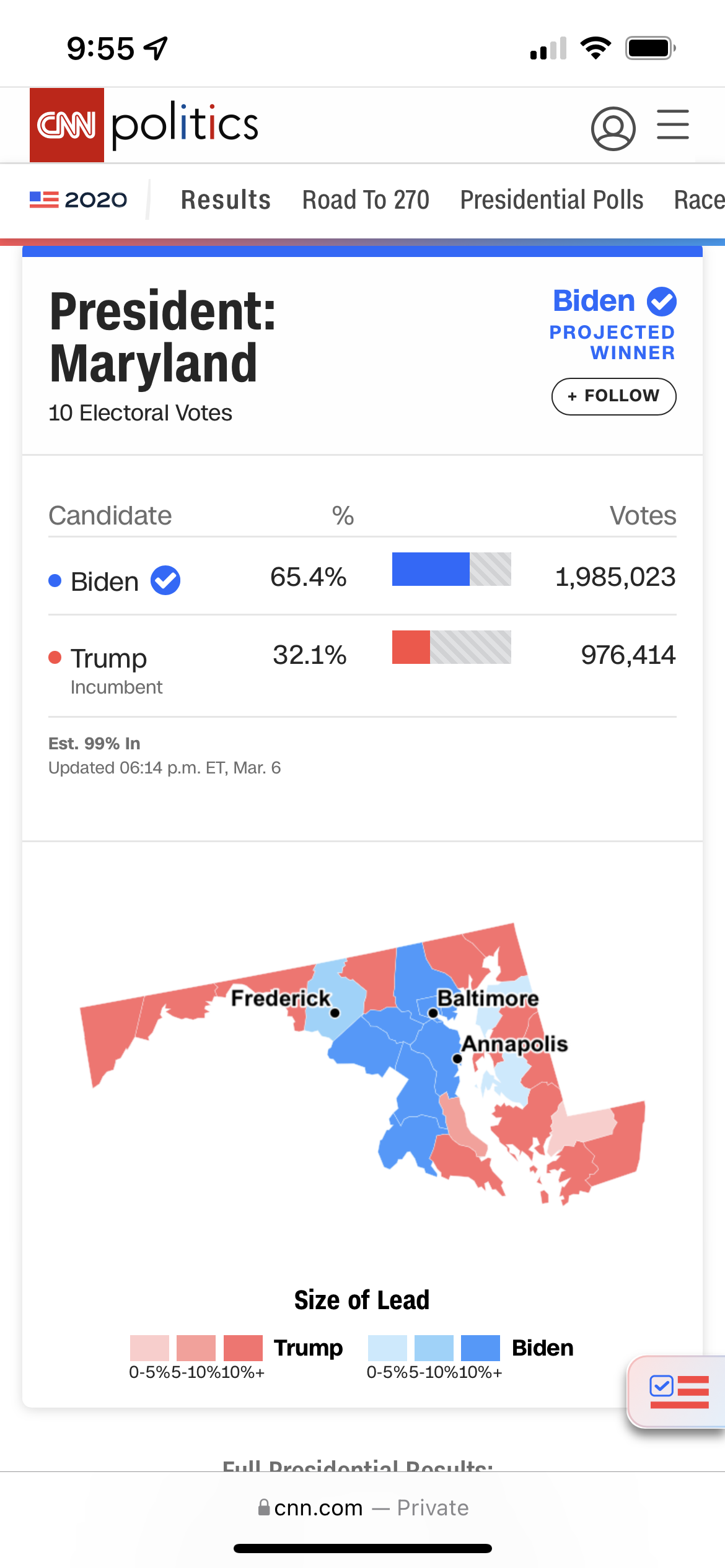Tap the padlock icon in address bar
Image resolution: width=725 pixels, height=1568 pixels.
264,1507
